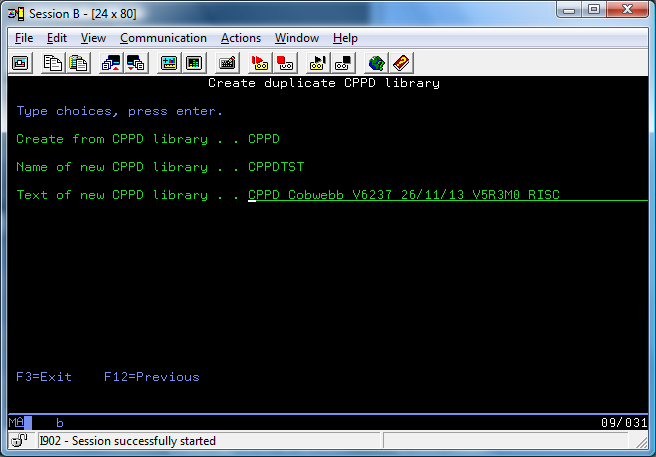Click the F3=Exit function key label

[44, 377]
